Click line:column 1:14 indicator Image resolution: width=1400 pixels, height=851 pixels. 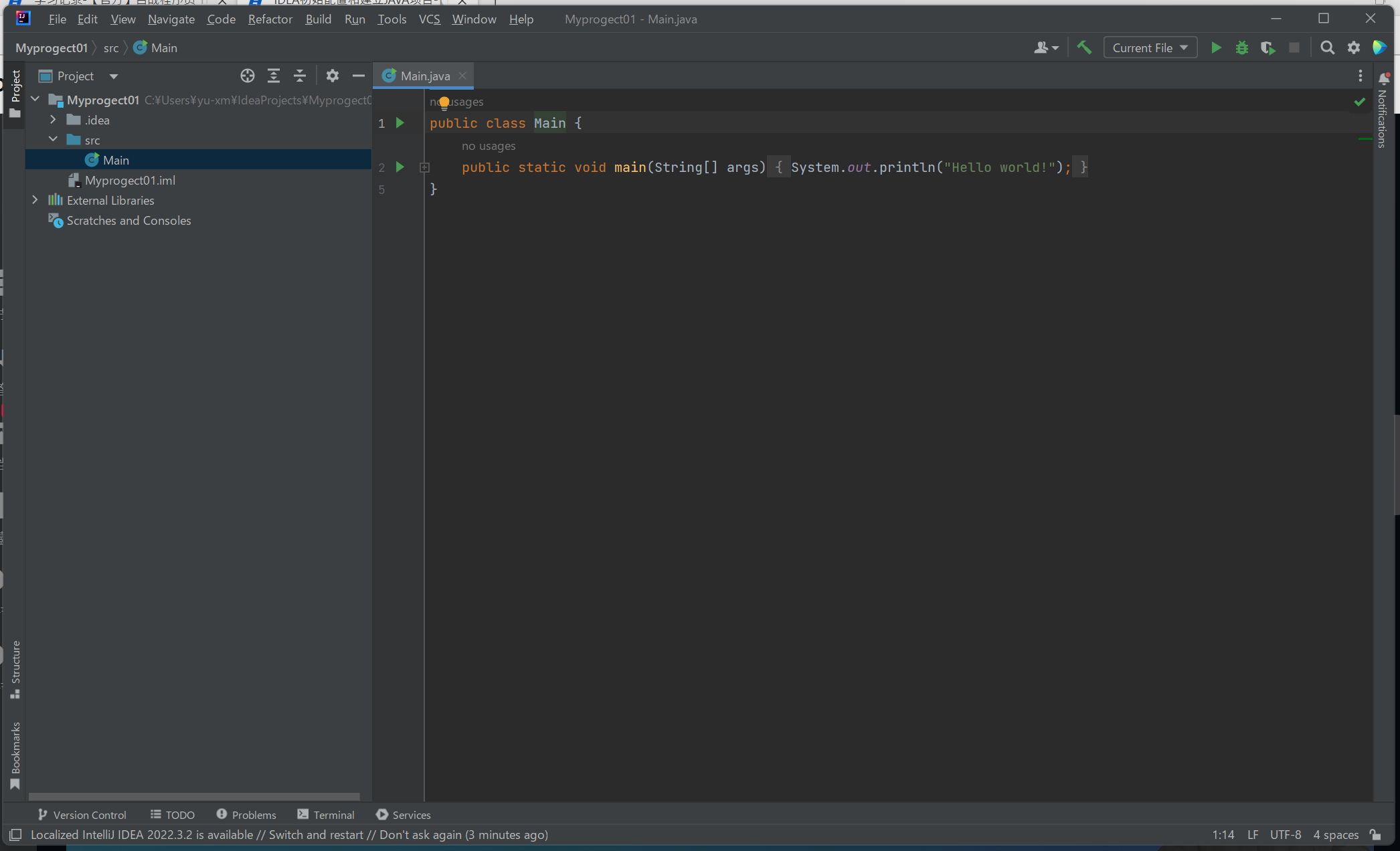click(1223, 834)
